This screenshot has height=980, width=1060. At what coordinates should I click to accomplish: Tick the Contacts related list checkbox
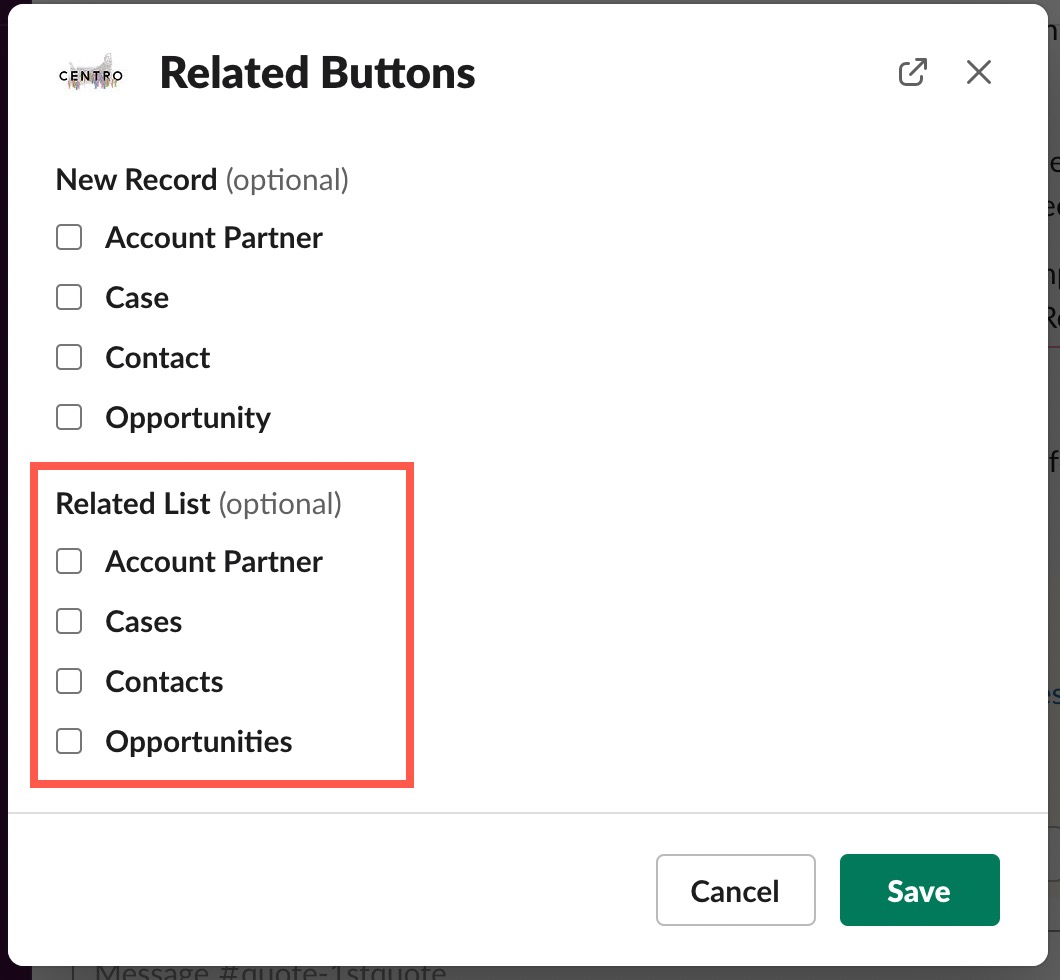69,681
